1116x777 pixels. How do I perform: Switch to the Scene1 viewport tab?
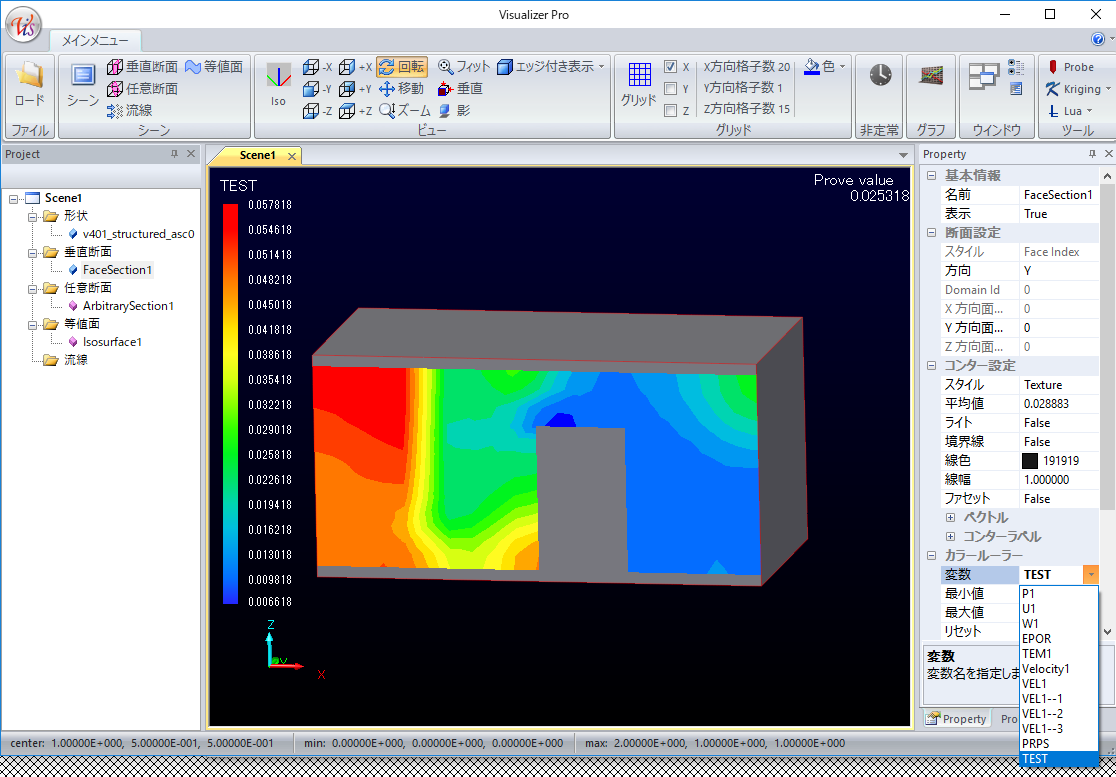(256, 156)
